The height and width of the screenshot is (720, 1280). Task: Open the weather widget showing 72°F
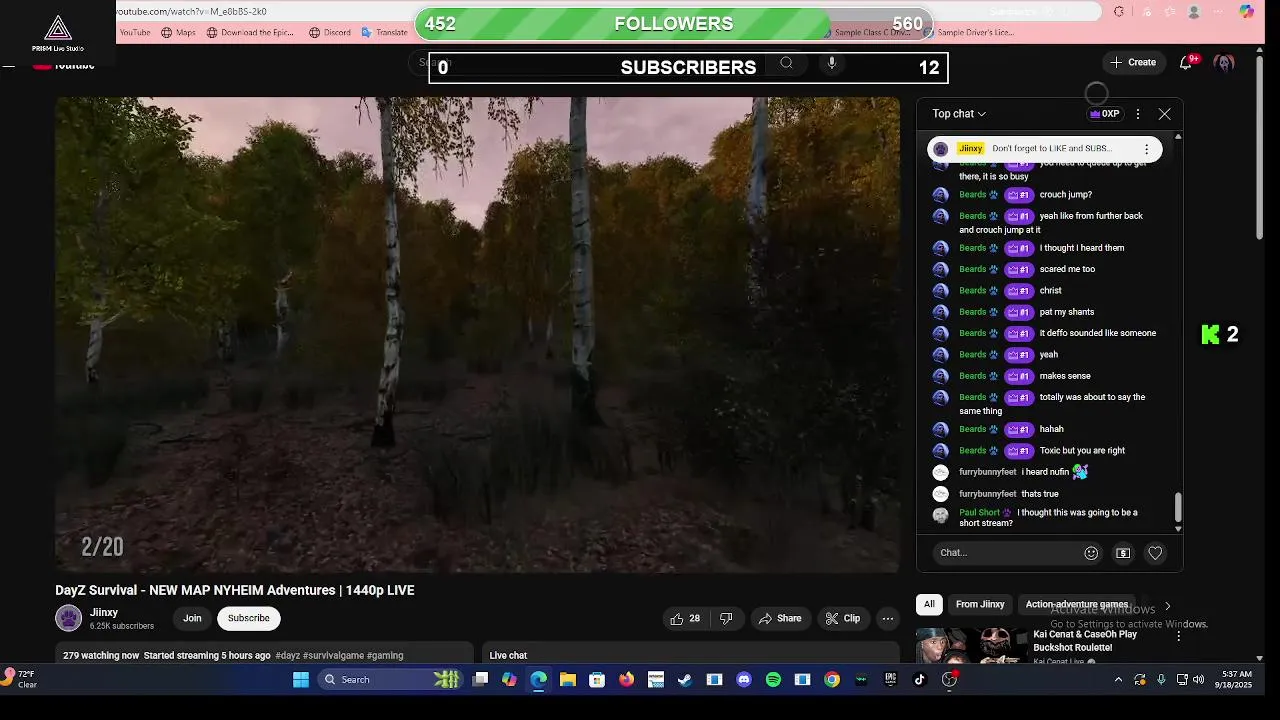20,679
